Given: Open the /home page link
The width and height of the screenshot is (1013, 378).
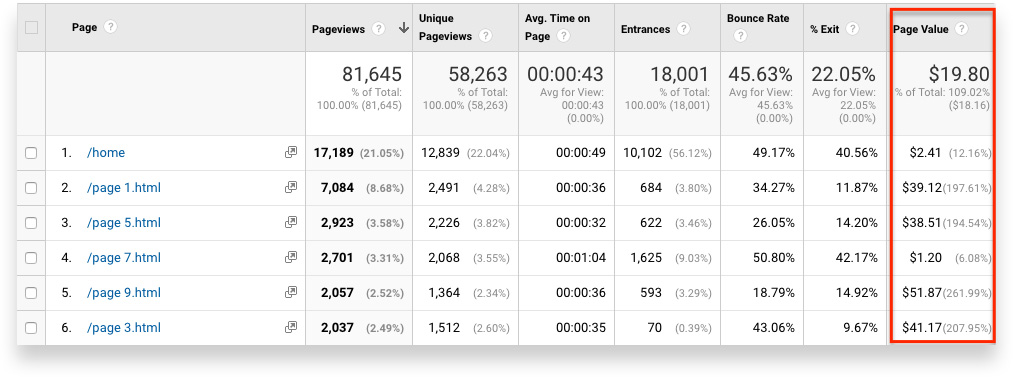Looking at the screenshot, I should coord(106,153).
